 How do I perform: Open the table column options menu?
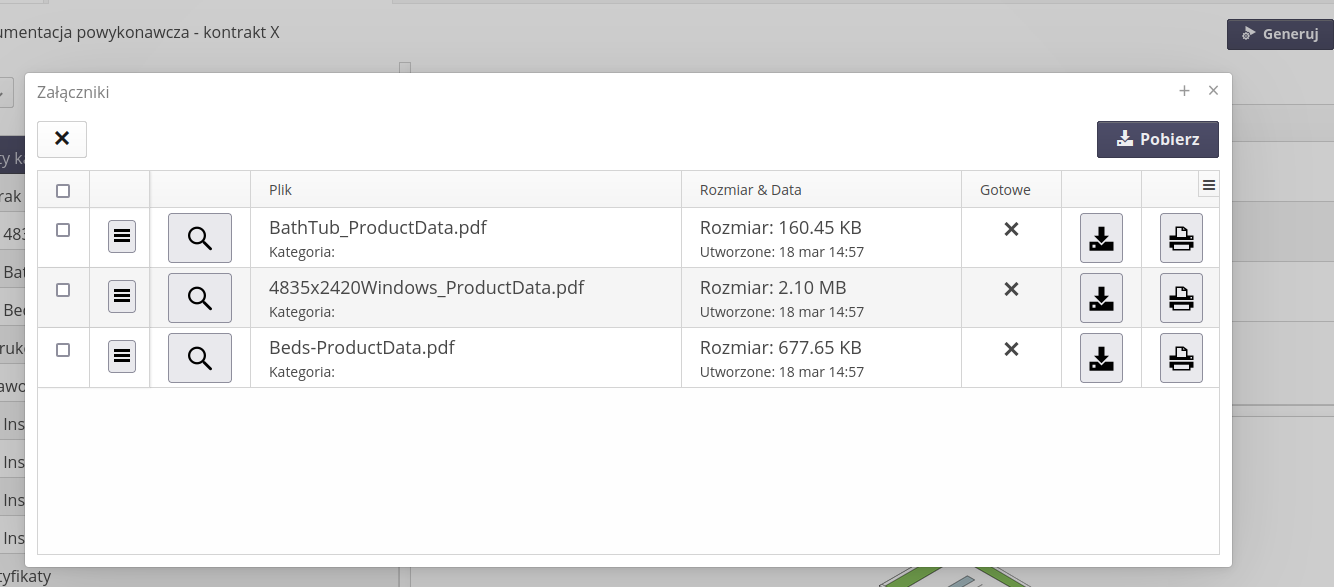[1208, 185]
